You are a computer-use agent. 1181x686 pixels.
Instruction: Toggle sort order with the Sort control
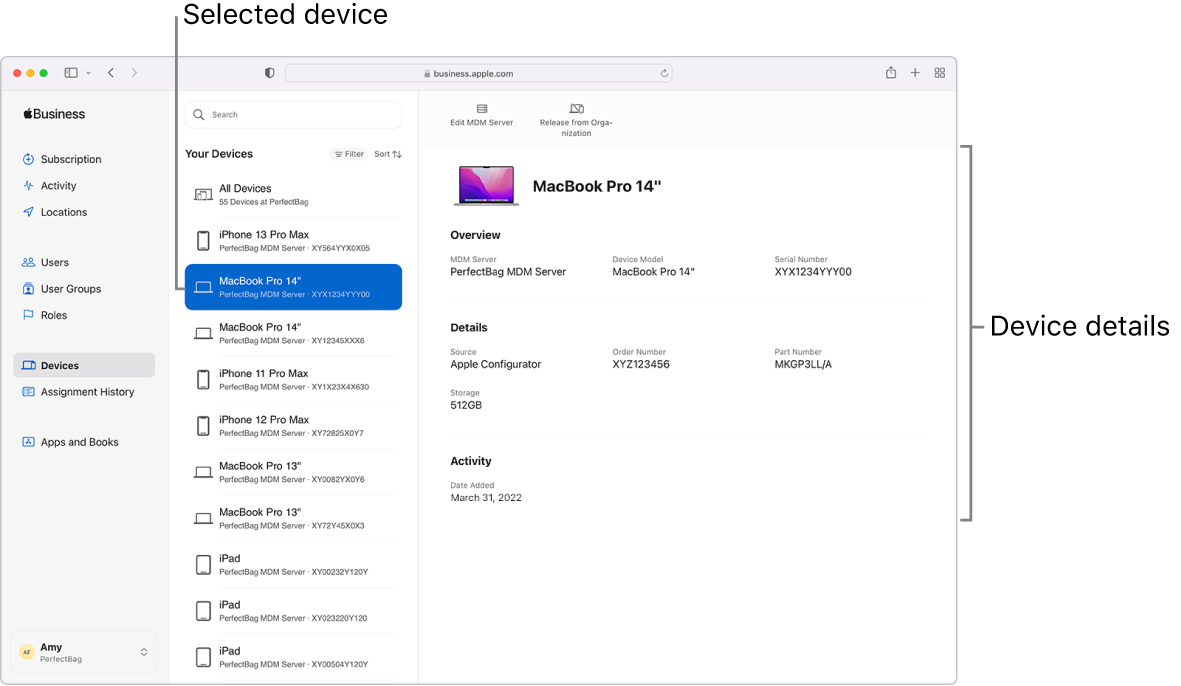(387, 154)
